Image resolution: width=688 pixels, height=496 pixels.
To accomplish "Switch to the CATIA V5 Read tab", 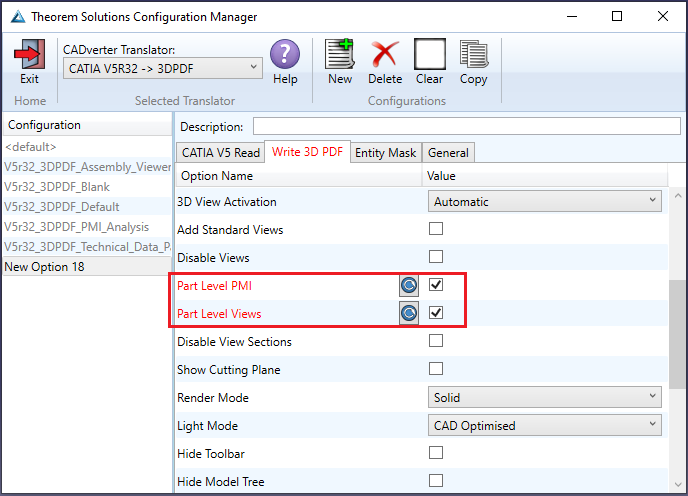I will (221, 153).
